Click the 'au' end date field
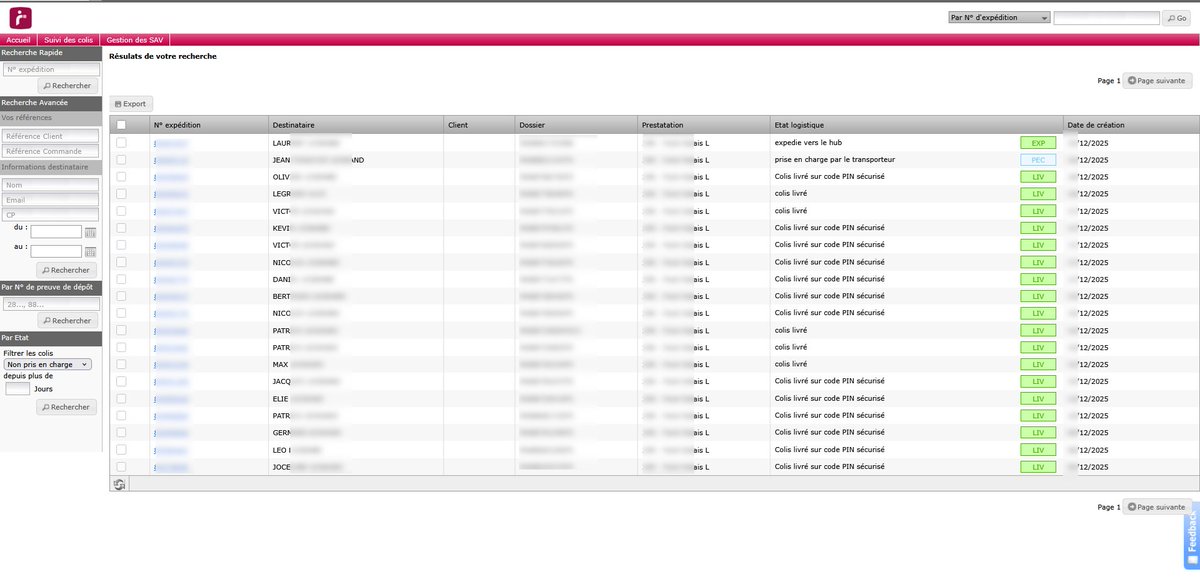Image resolution: width=1200 pixels, height=579 pixels. [56, 251]
